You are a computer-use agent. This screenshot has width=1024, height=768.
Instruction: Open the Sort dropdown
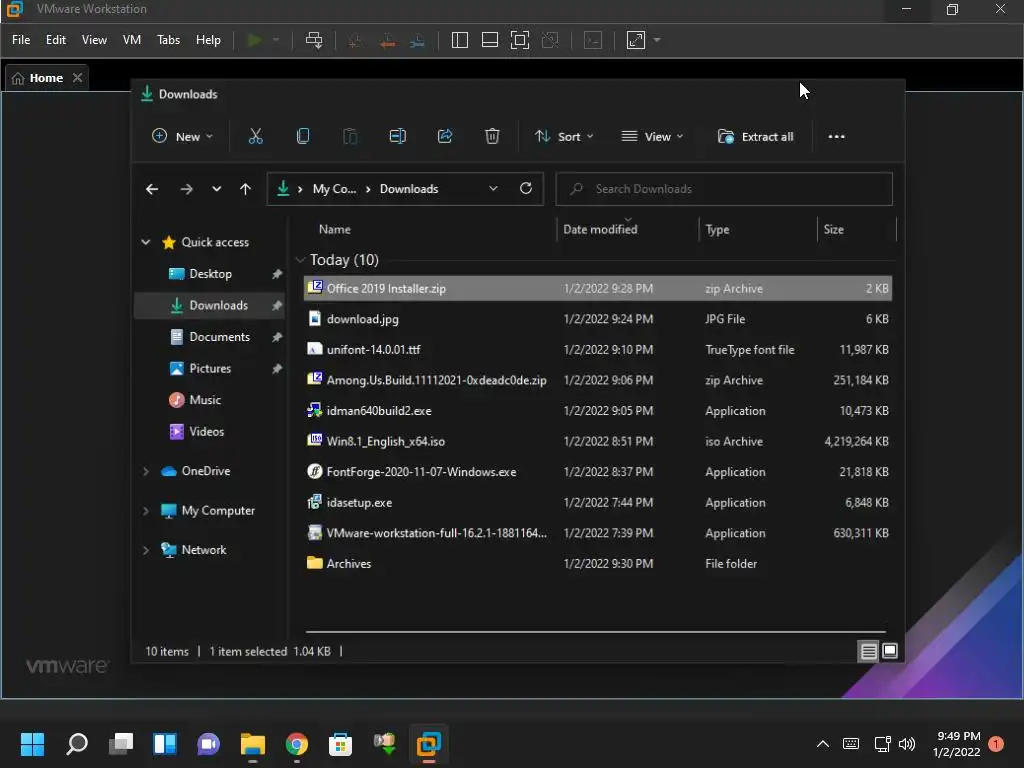564,136
